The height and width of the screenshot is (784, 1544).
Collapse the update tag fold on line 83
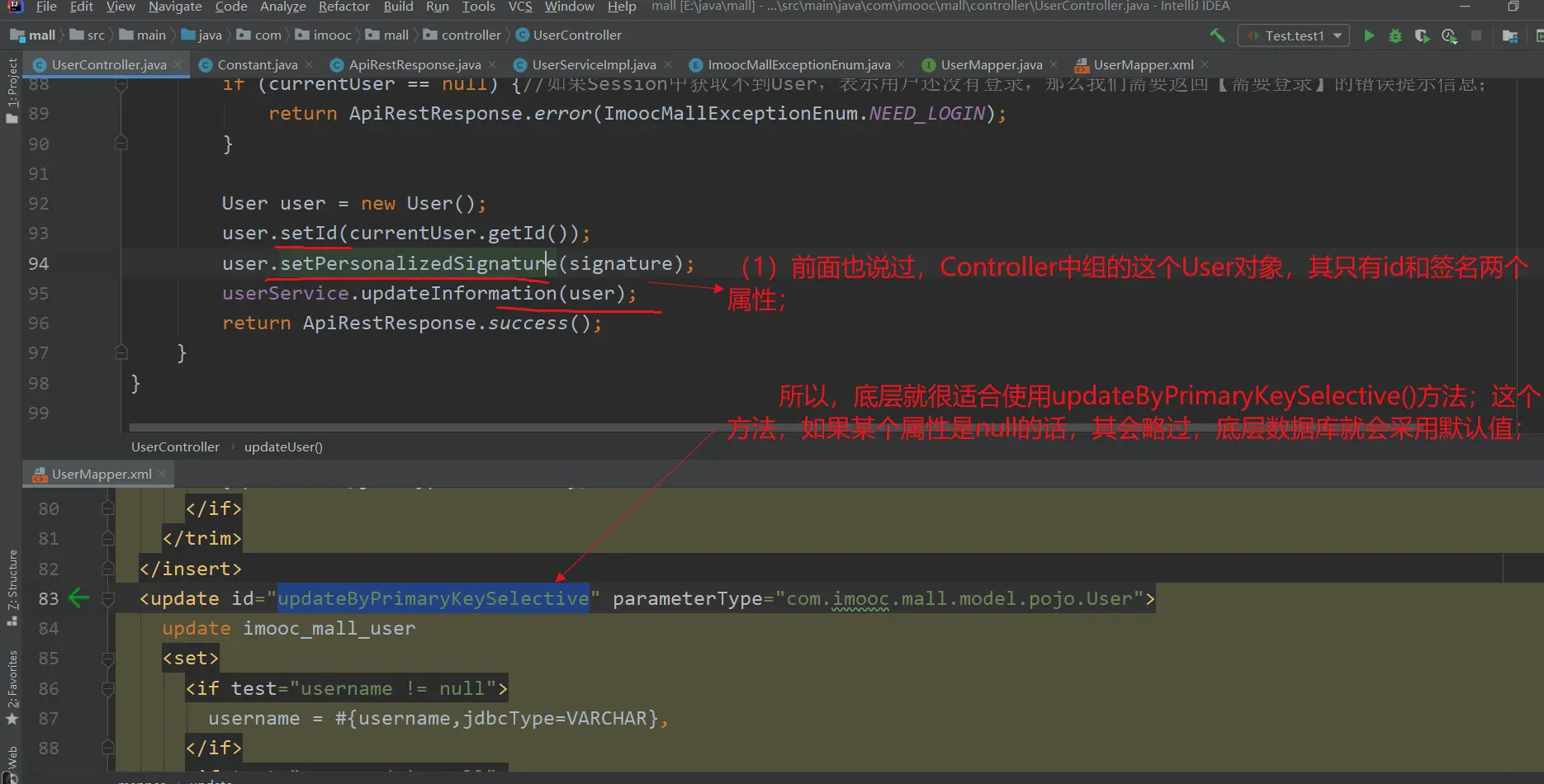coord(108,598)
